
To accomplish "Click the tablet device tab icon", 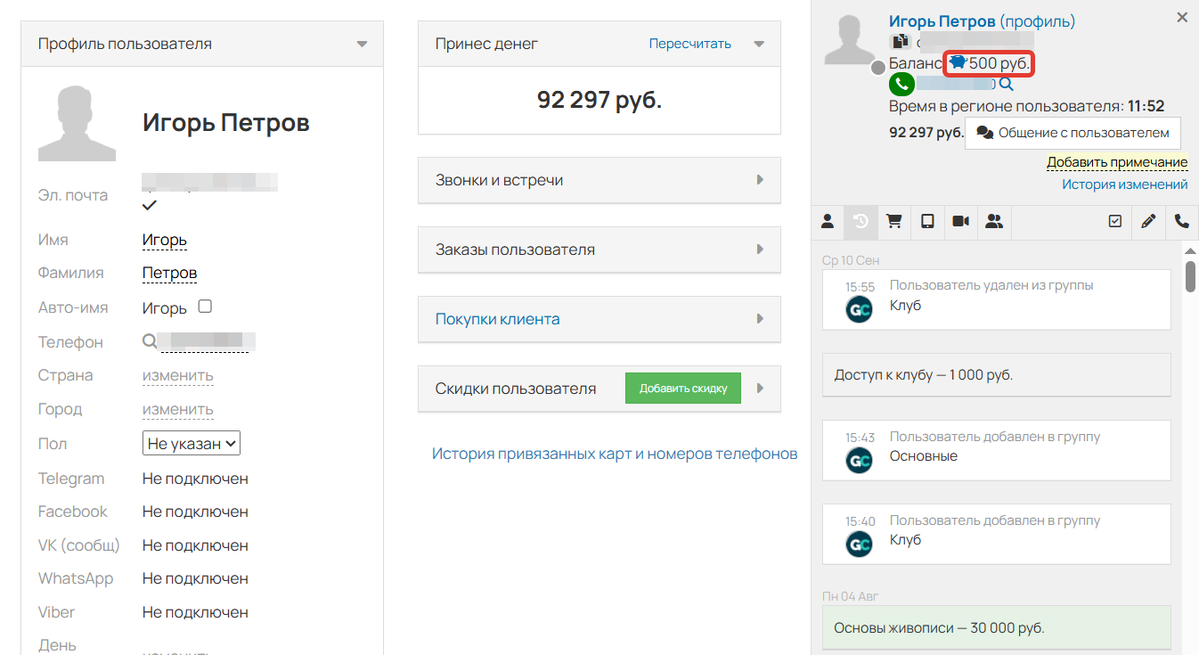I will tap(927, 222).
